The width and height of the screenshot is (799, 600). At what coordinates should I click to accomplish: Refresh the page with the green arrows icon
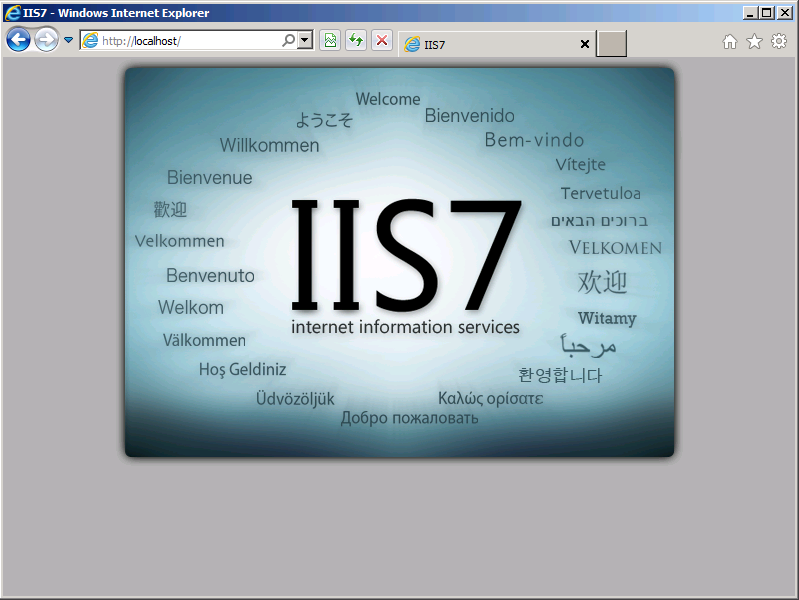point(356,40)
